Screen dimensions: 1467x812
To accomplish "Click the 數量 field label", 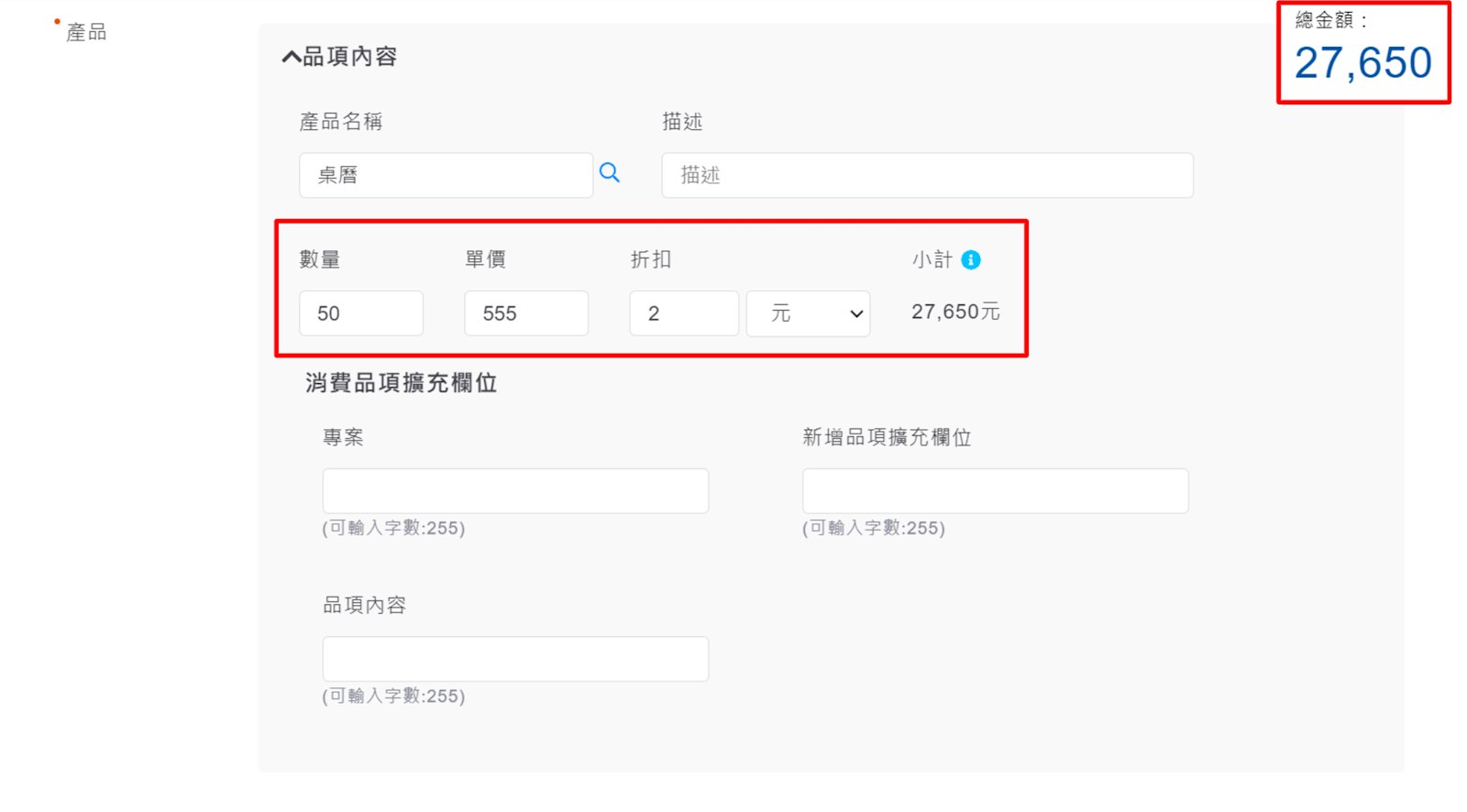I will tap(320, 260).
